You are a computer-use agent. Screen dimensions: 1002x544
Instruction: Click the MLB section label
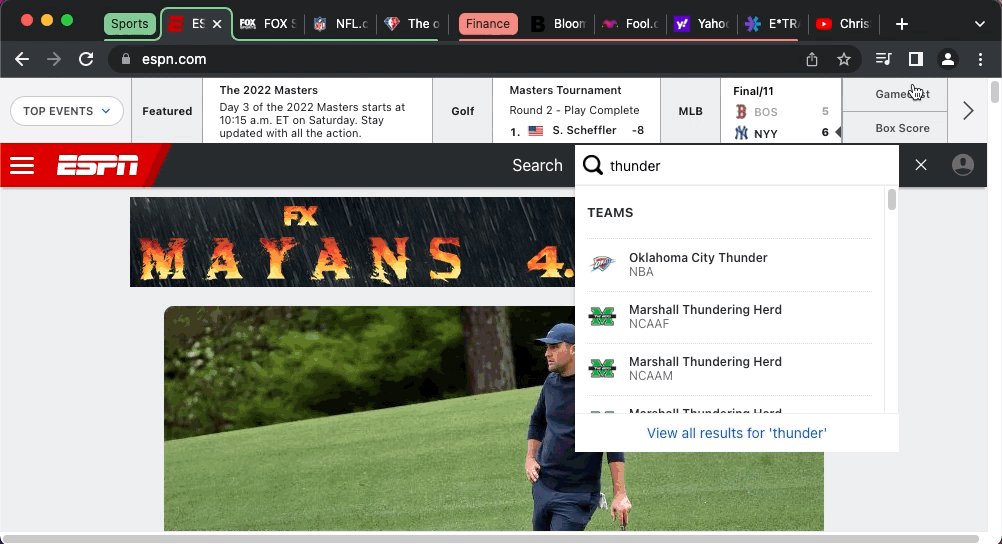[x=690, y=111]
